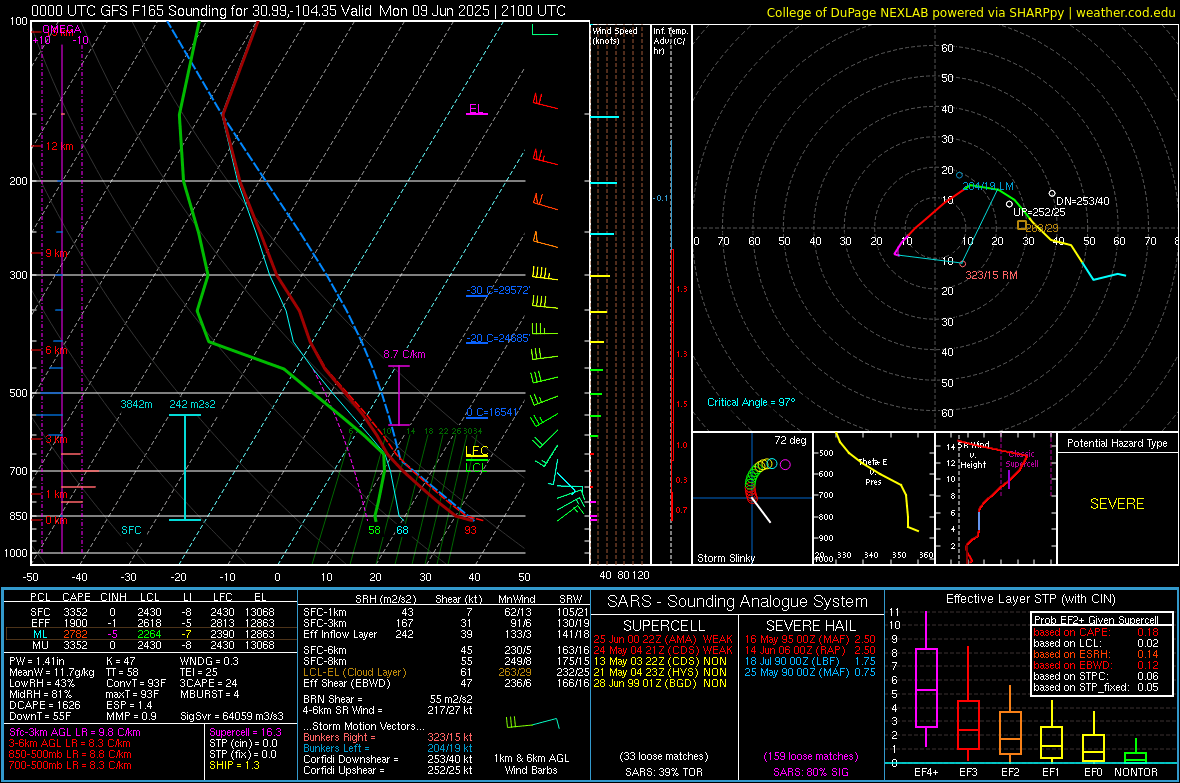Click the '3842m' effective layer height text
The width and height of the screenshot is (1180, 783).
coord(136,404)
